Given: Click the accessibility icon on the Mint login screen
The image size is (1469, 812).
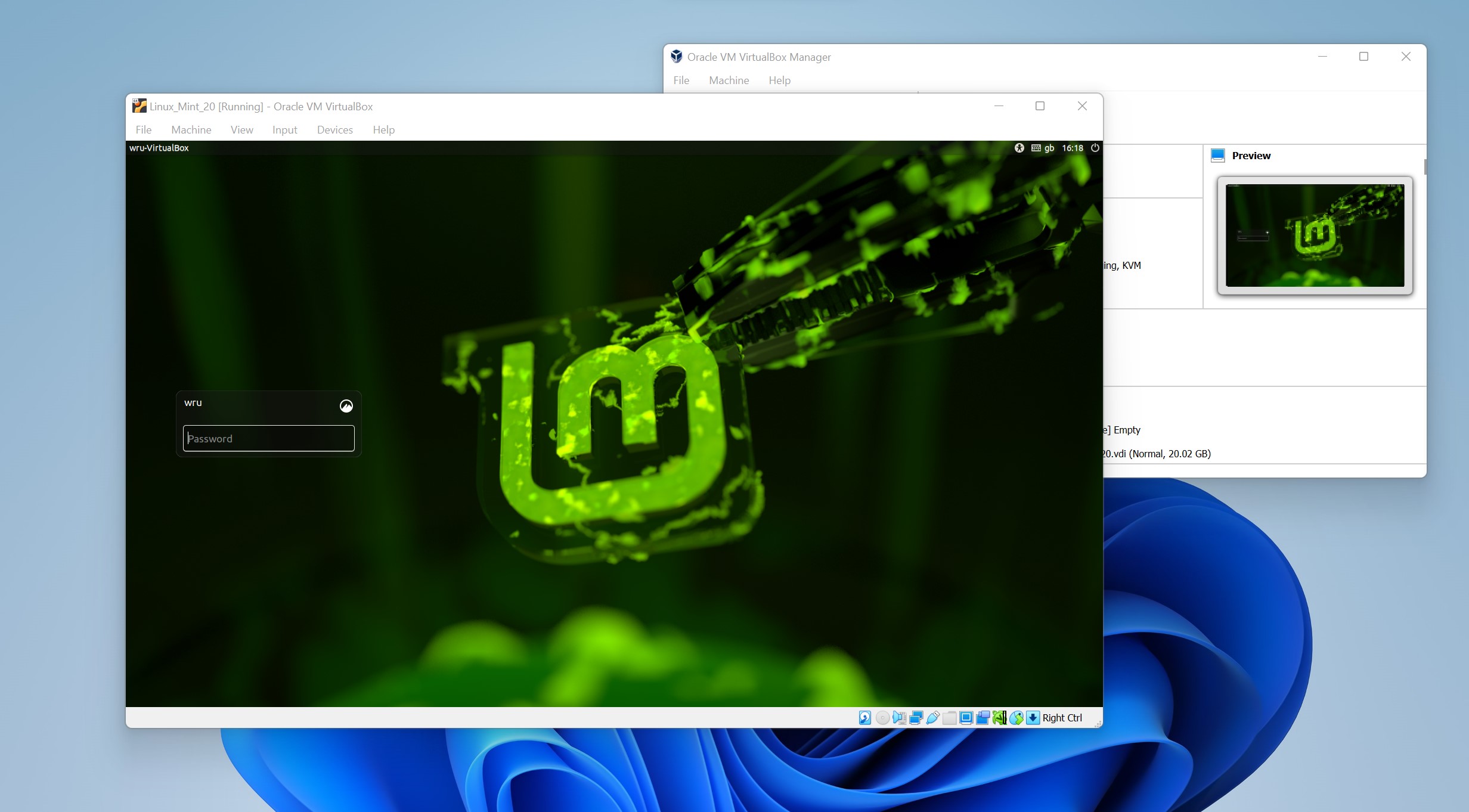Looking at the screenshot, I should 1019,148.
